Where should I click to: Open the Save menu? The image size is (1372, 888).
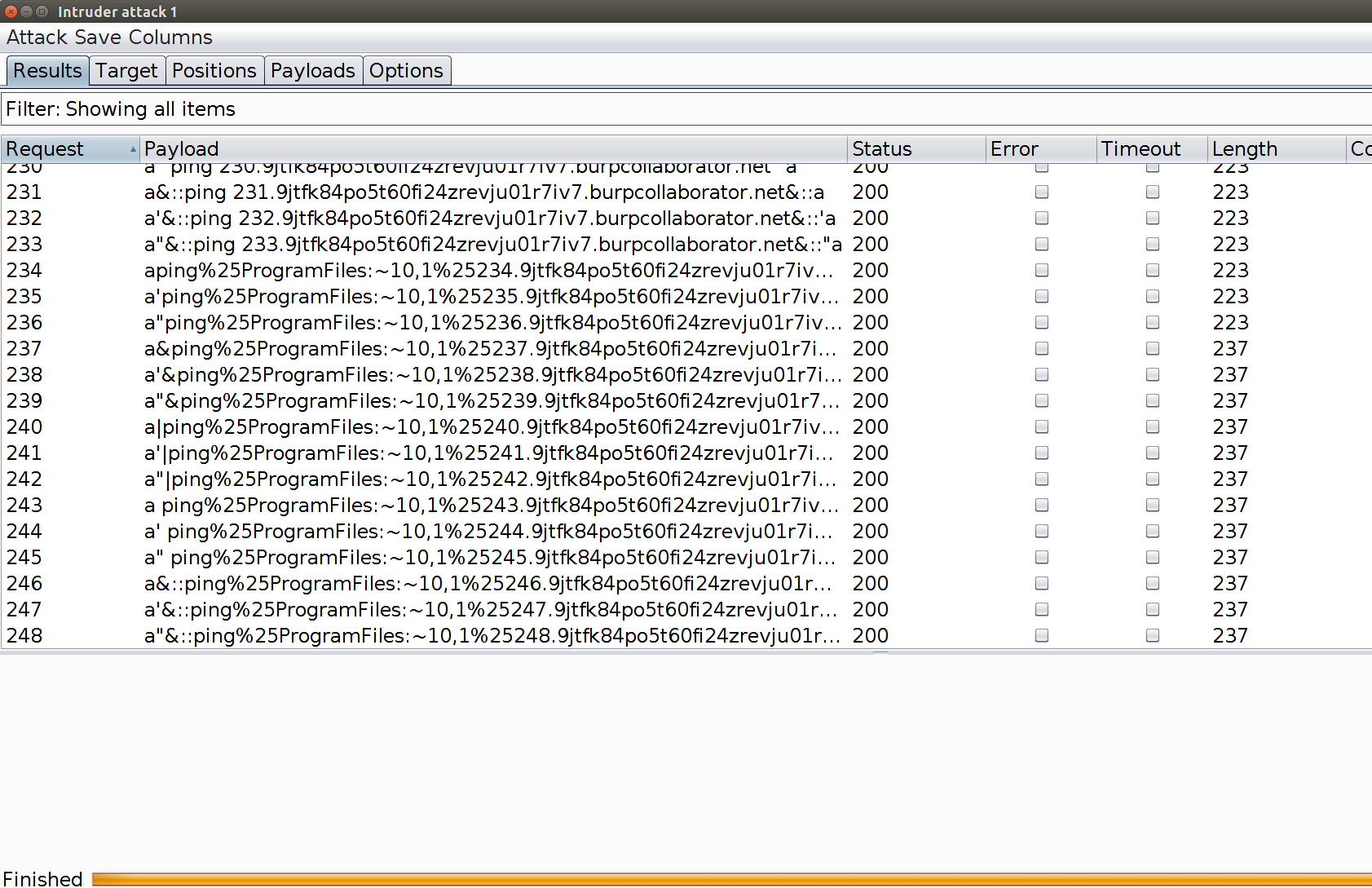[x=98, y=38]
